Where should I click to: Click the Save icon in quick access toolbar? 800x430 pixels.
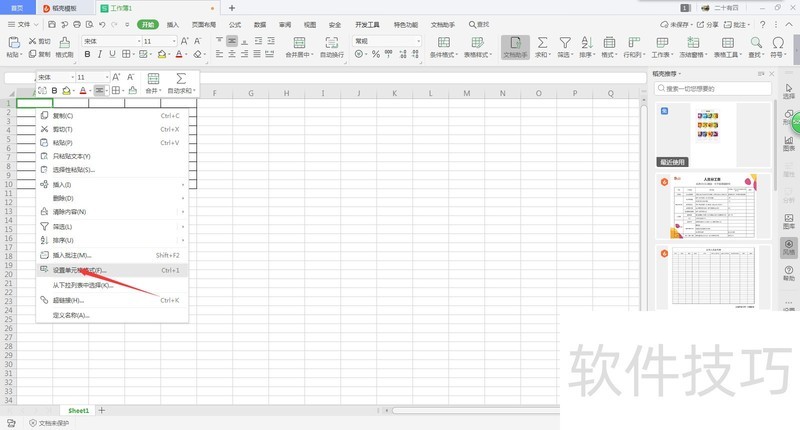(52, 24)
